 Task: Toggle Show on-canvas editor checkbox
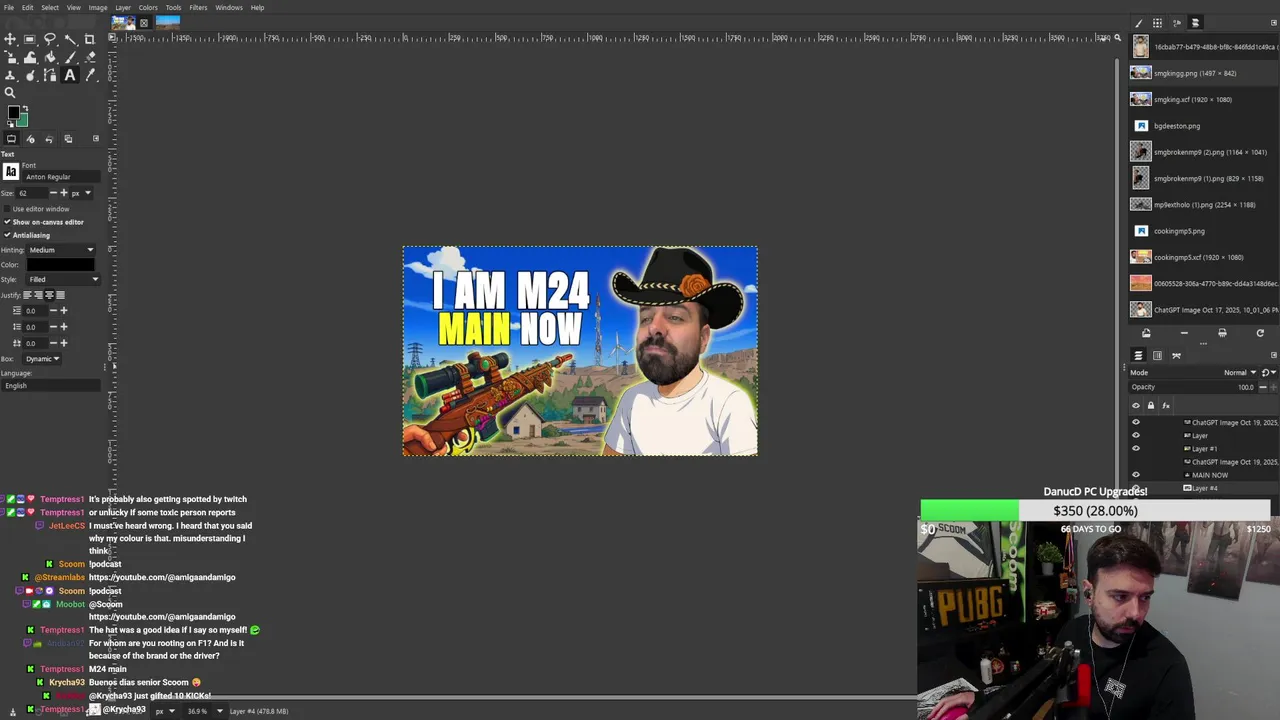coord(7,222)
